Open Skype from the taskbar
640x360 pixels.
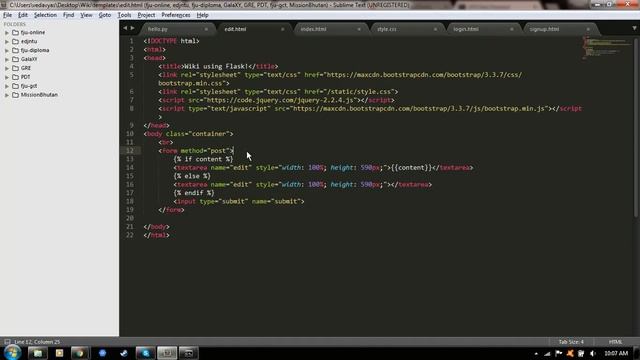pos(145,353)
